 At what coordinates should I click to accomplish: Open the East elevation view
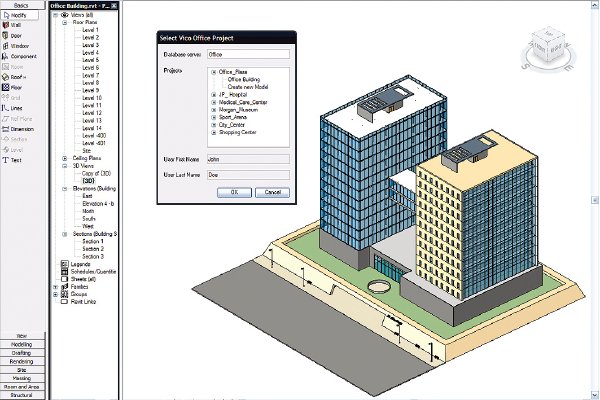click(87, 196)
